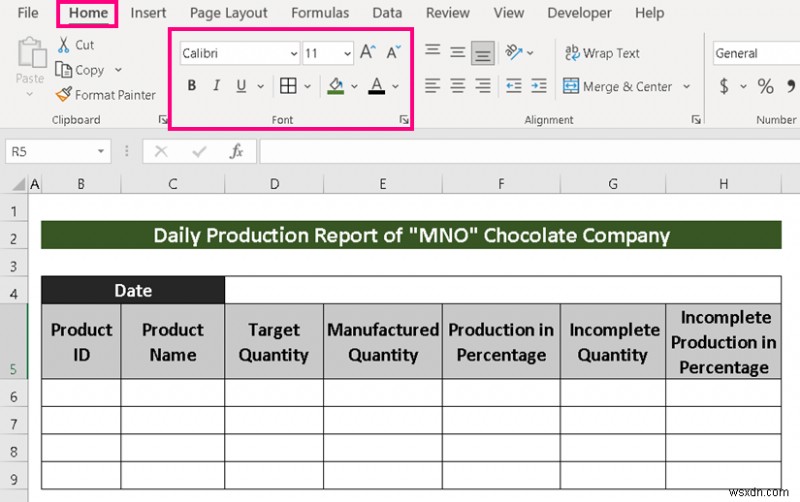Apply borders with the Borders icon

pyautogui.click(x=288, y=86)
